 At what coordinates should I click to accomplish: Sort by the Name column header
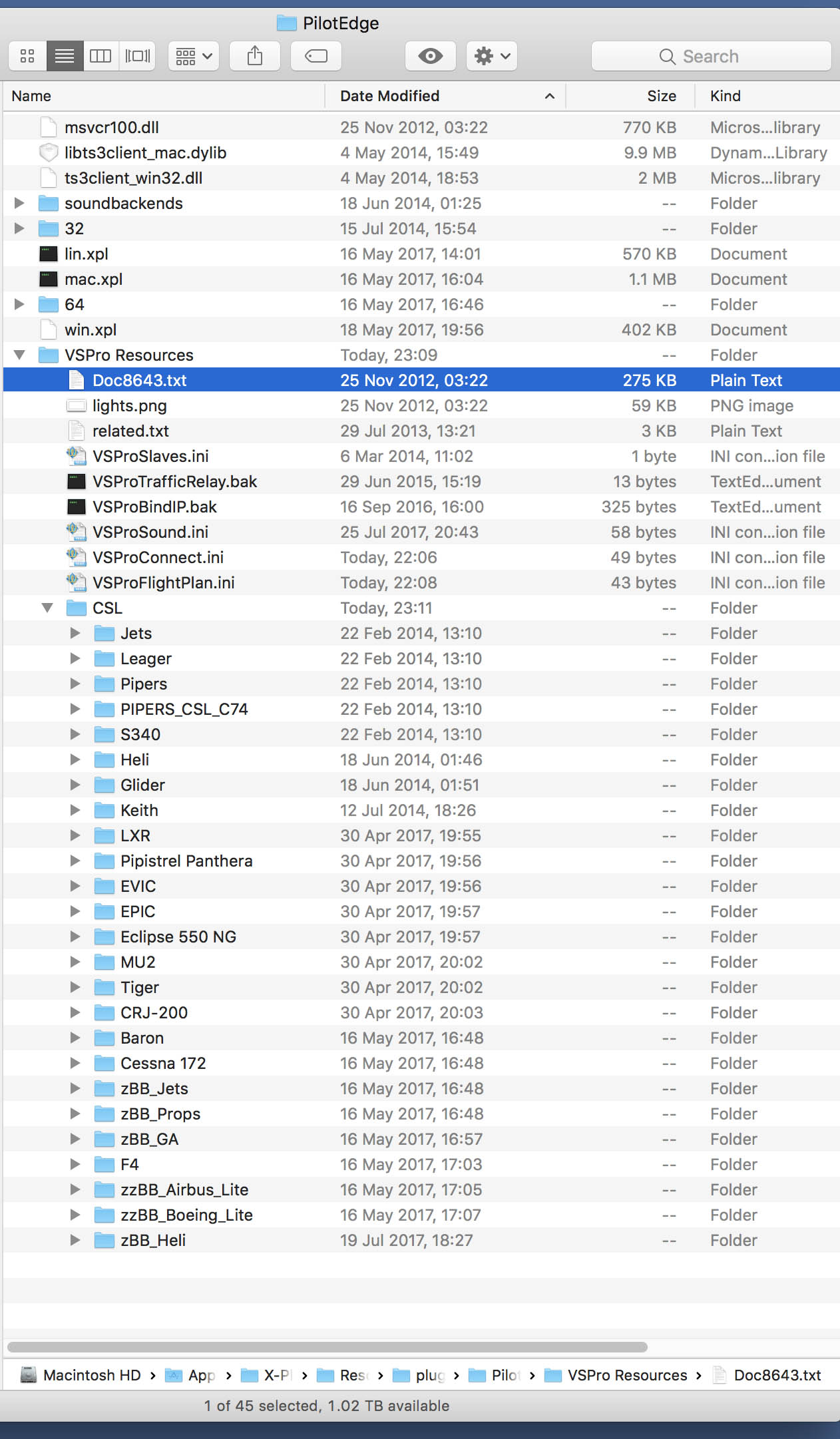(x=164, y=96)
